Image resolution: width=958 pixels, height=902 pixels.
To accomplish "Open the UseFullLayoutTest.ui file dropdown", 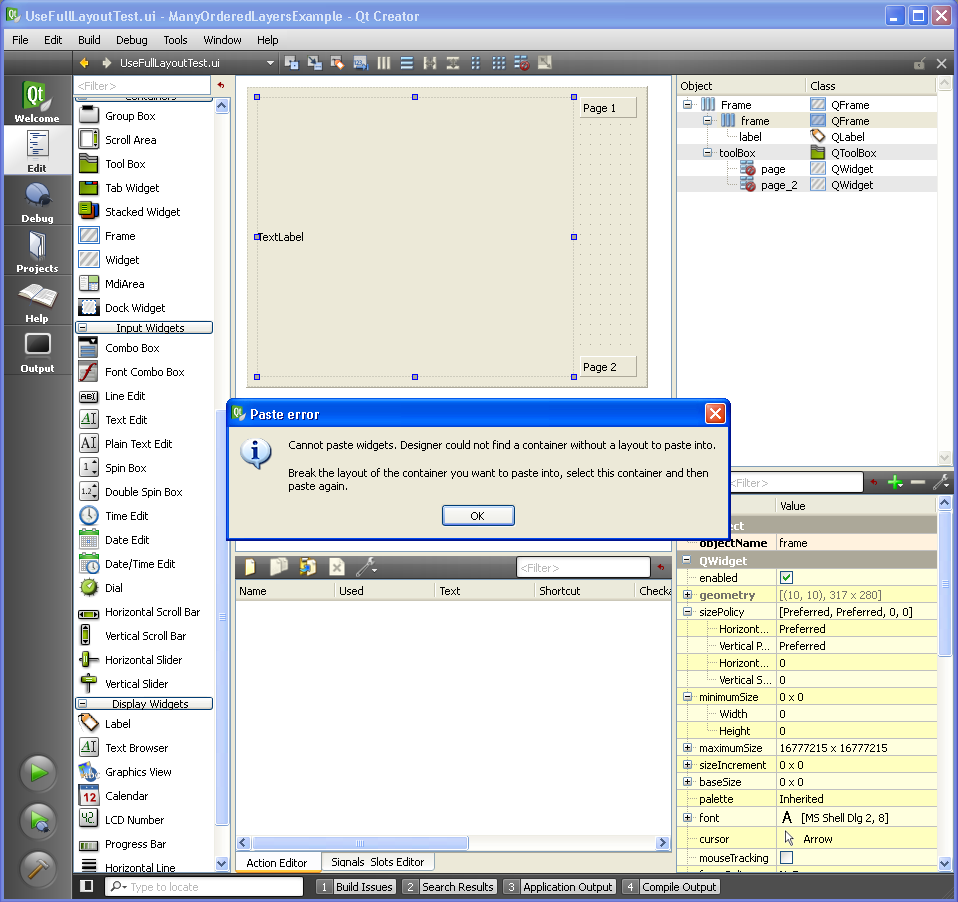I will [270, 63].
